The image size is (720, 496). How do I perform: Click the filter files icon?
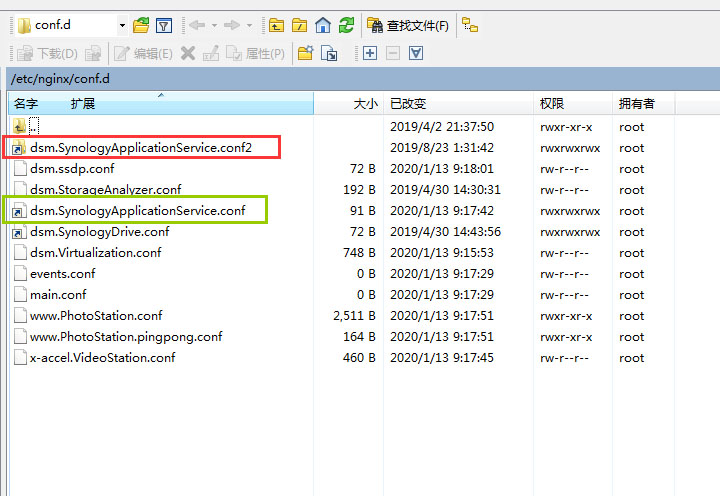click(x=164, y=25)
